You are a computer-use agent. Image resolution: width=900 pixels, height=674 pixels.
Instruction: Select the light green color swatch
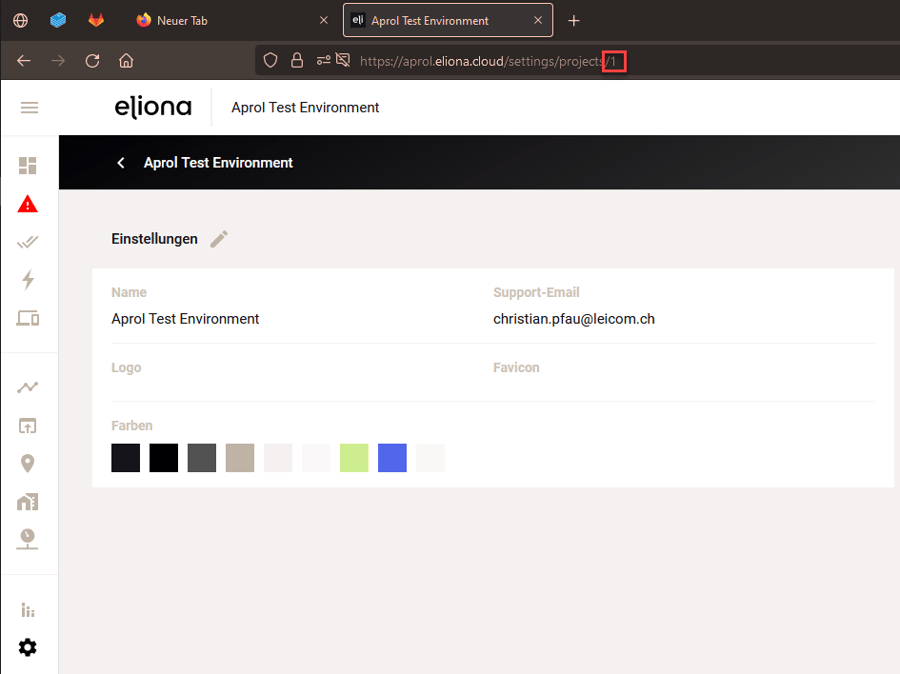pos(354,458)
